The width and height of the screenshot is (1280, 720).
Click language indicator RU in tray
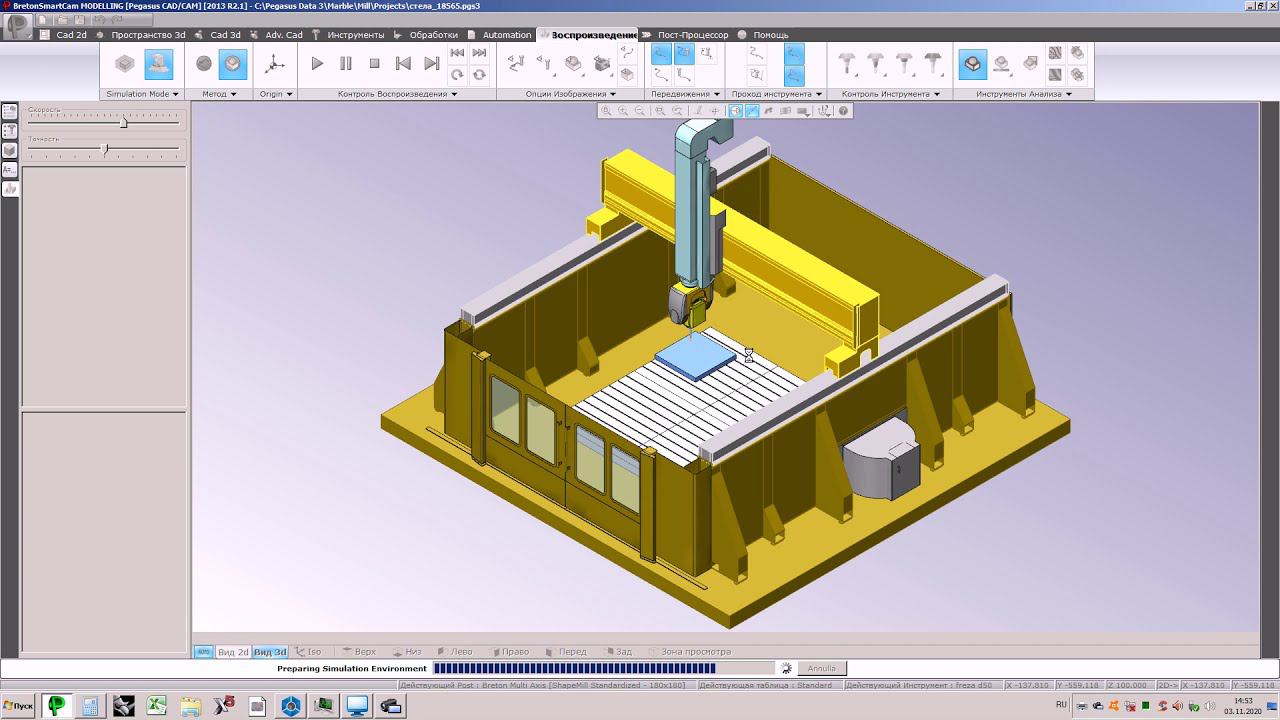(x=1062, y=705)
